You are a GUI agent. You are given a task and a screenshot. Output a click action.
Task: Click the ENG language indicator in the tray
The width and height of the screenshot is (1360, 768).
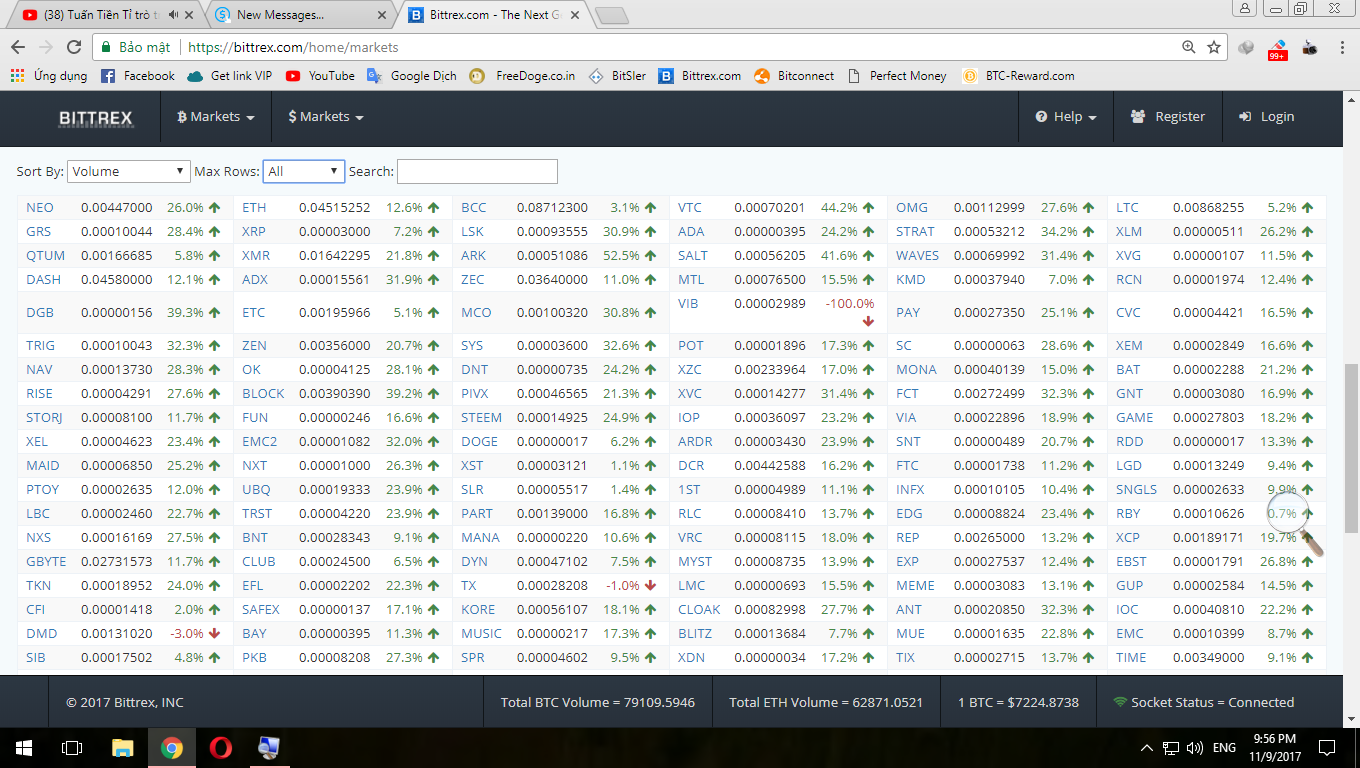(1224, 747)
